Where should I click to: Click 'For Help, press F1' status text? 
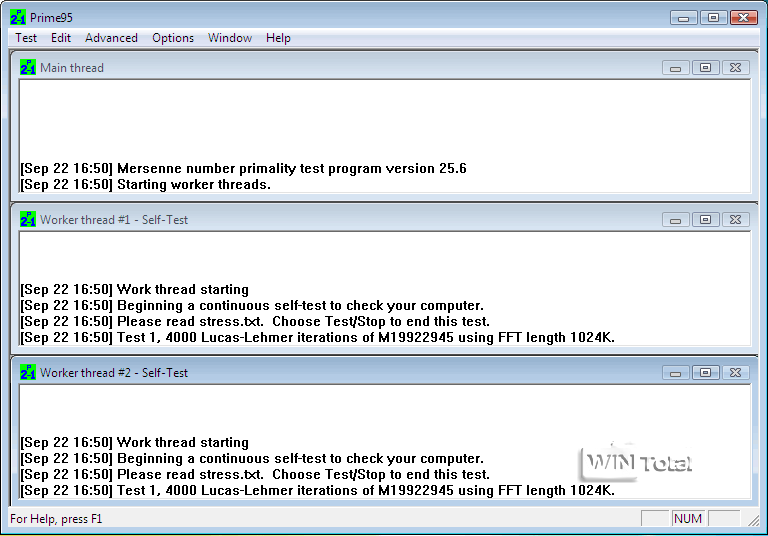56,519
